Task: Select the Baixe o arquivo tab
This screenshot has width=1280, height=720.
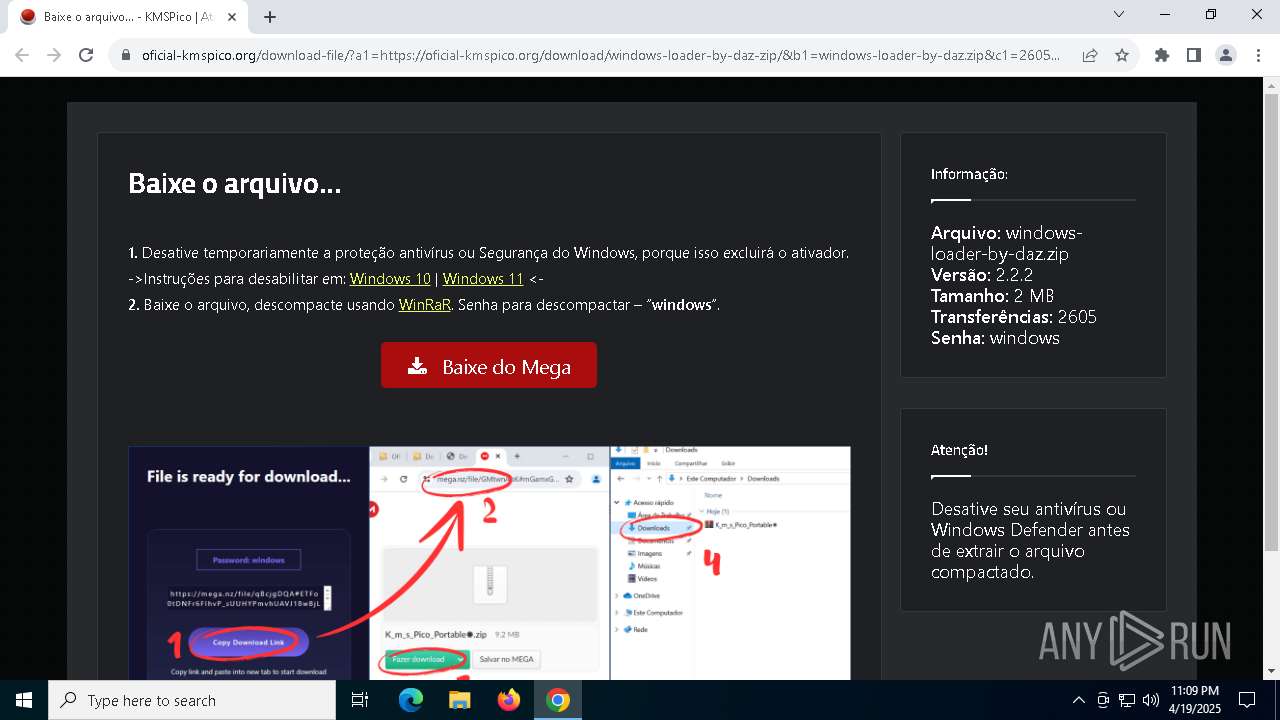Action: [128, 17]
